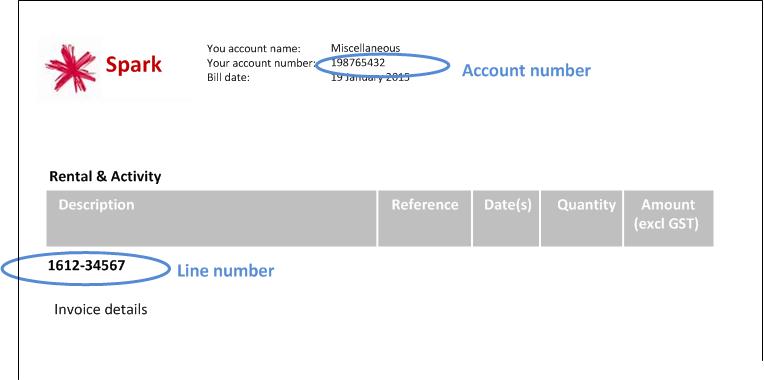
Task: Click the Invoice details text
Action: click(101, 309)
